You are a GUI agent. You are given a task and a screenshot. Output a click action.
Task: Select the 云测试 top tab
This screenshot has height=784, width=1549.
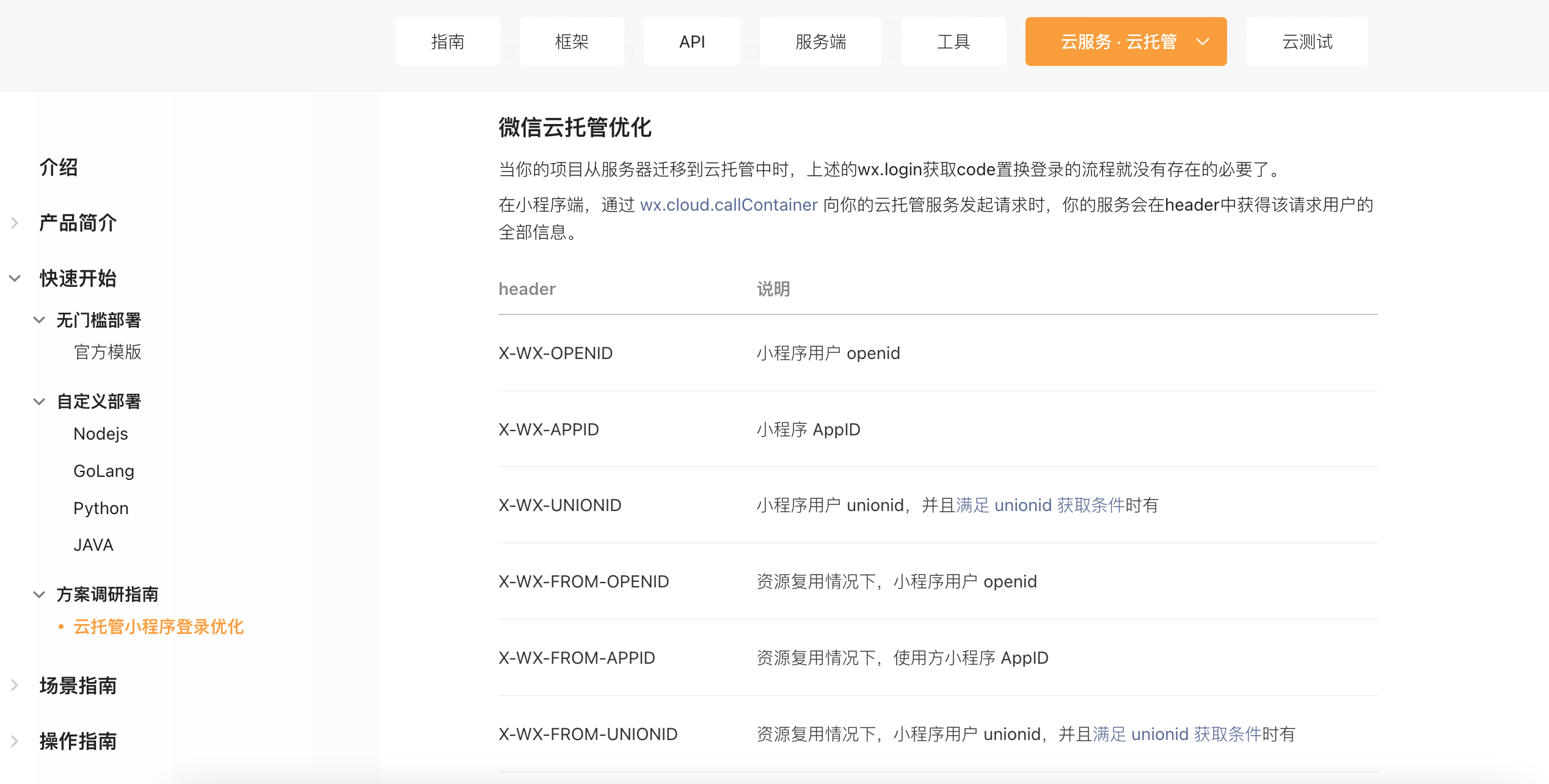pos(1307,42)
